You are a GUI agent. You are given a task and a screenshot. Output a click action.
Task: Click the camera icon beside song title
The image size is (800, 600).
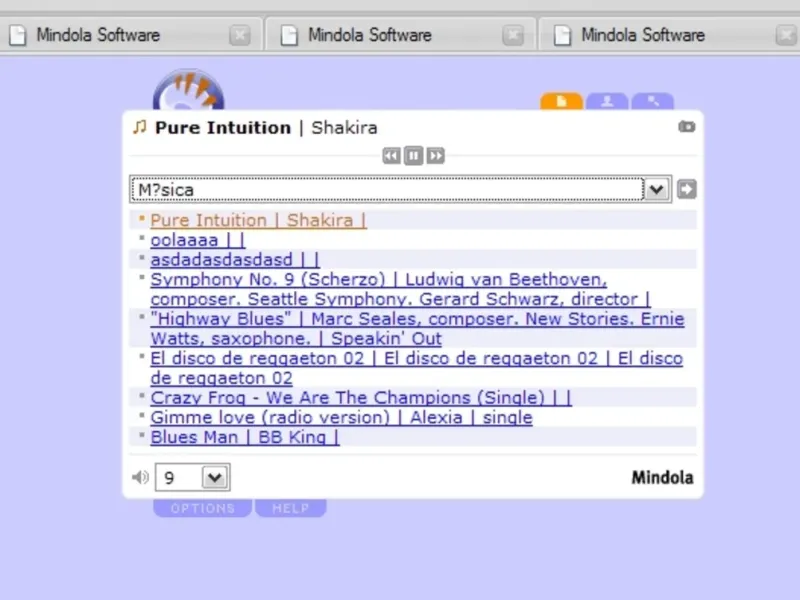click(x=687, y=126)
